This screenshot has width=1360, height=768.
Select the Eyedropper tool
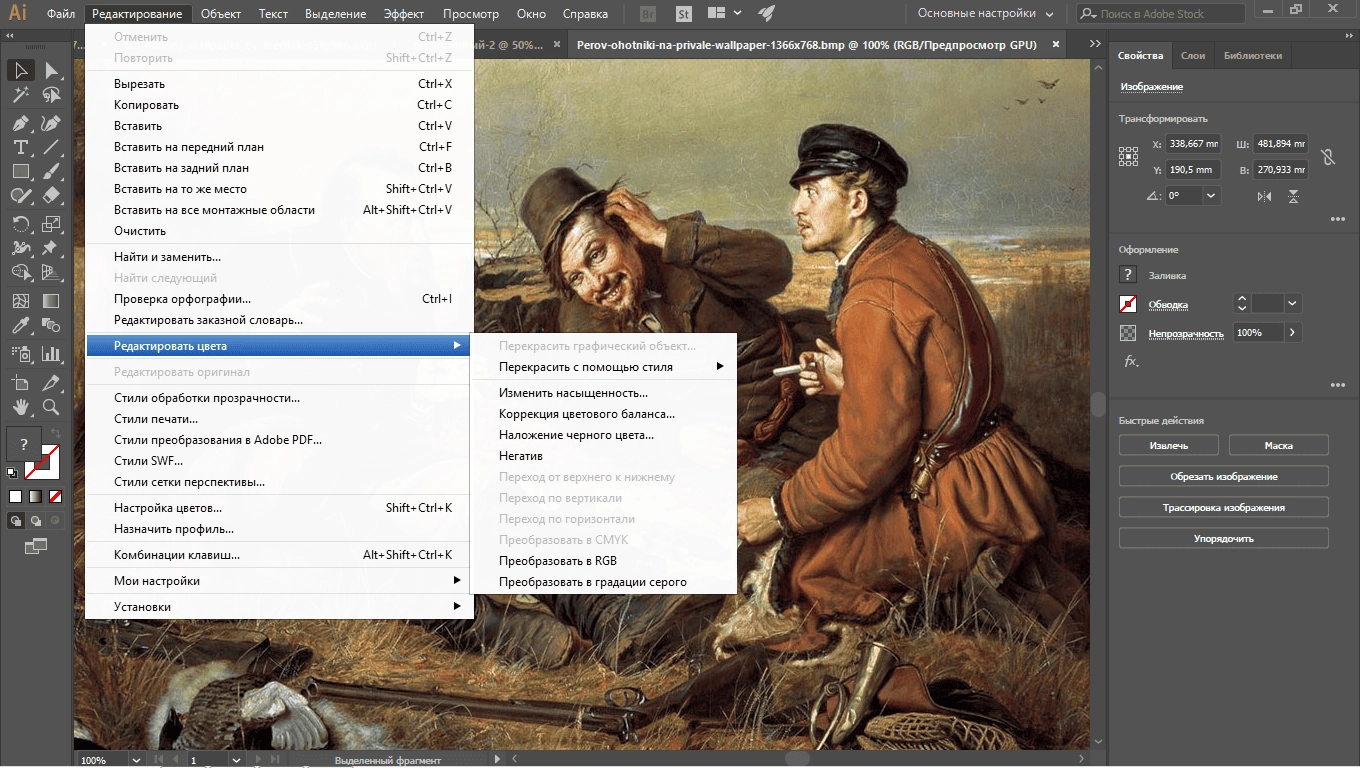click(20, 326)
